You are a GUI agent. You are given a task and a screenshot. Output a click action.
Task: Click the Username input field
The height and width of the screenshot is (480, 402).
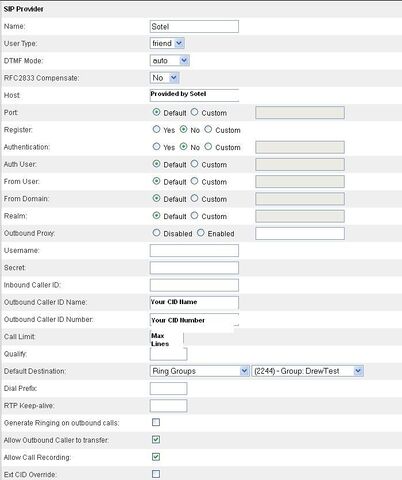pos(194,251)
